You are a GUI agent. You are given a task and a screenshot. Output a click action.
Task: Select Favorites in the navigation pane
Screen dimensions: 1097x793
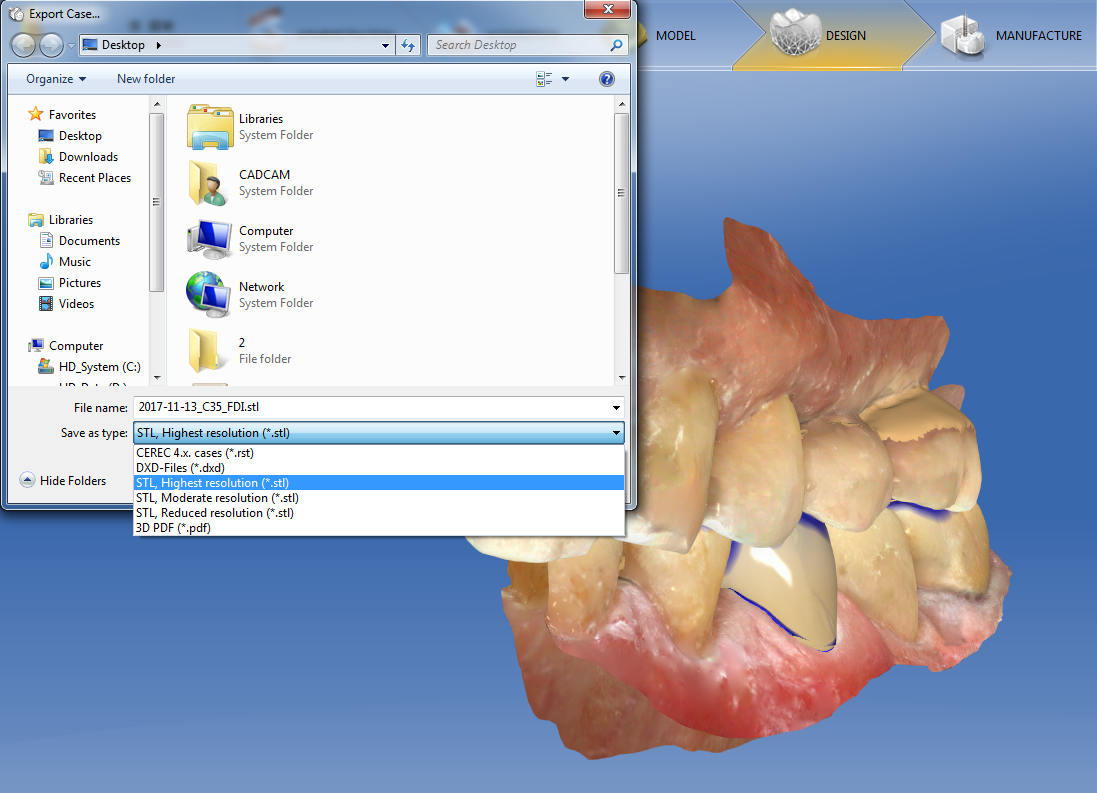tap(62, 114)
